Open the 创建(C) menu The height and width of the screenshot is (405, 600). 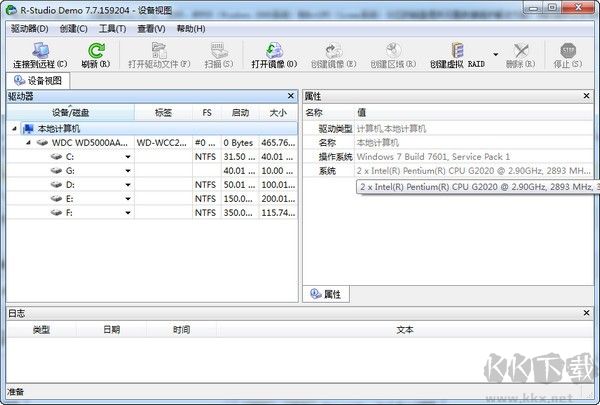coord(73,29)
